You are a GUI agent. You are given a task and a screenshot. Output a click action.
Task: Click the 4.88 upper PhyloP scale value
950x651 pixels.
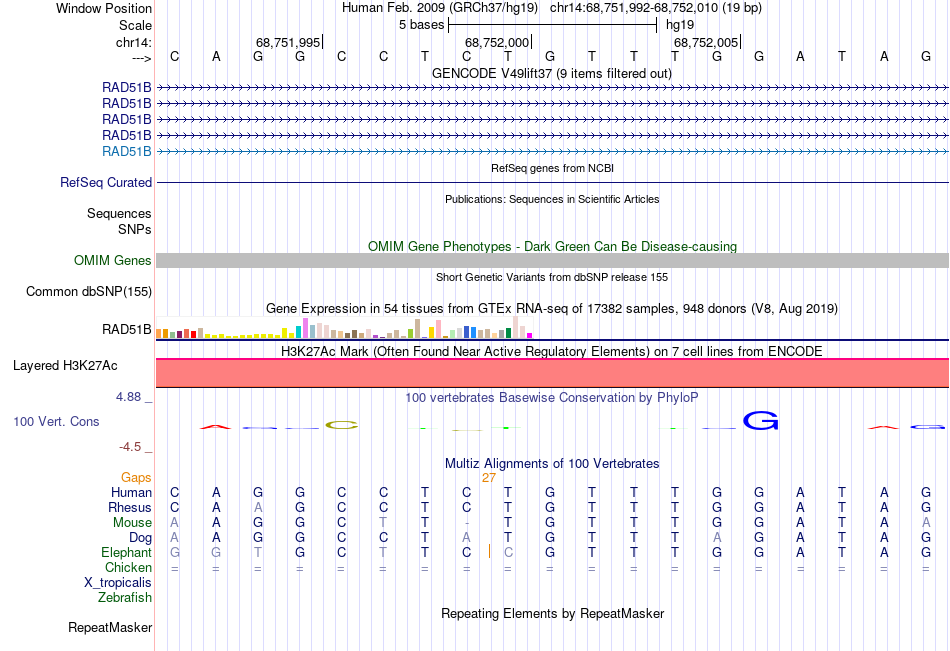point(128,396)
